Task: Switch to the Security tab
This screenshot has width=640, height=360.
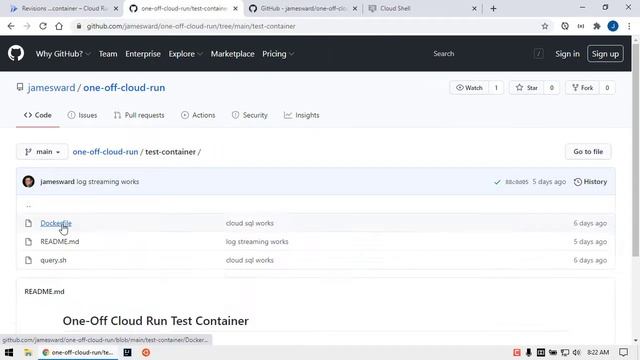Action: pyautogui.click(x=249, y=116)
